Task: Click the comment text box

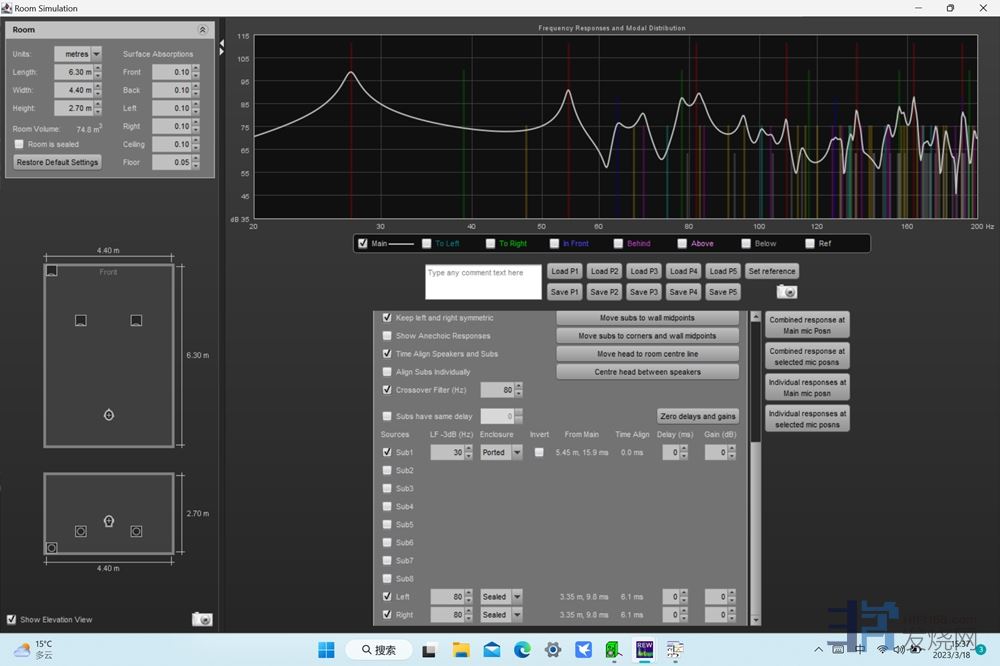Action: point(483,282)
